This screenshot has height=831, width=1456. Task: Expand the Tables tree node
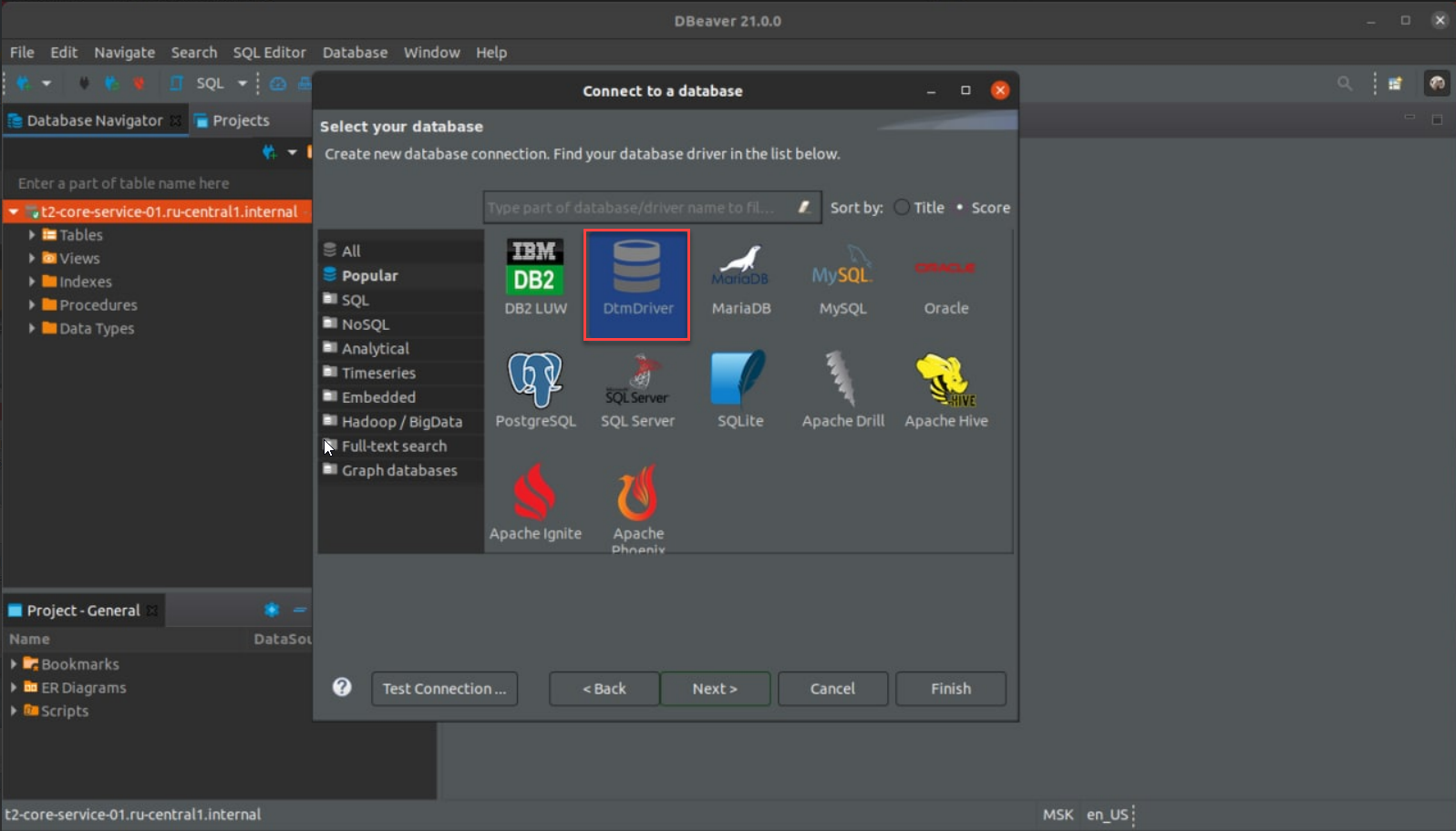(x=32, y=235)
